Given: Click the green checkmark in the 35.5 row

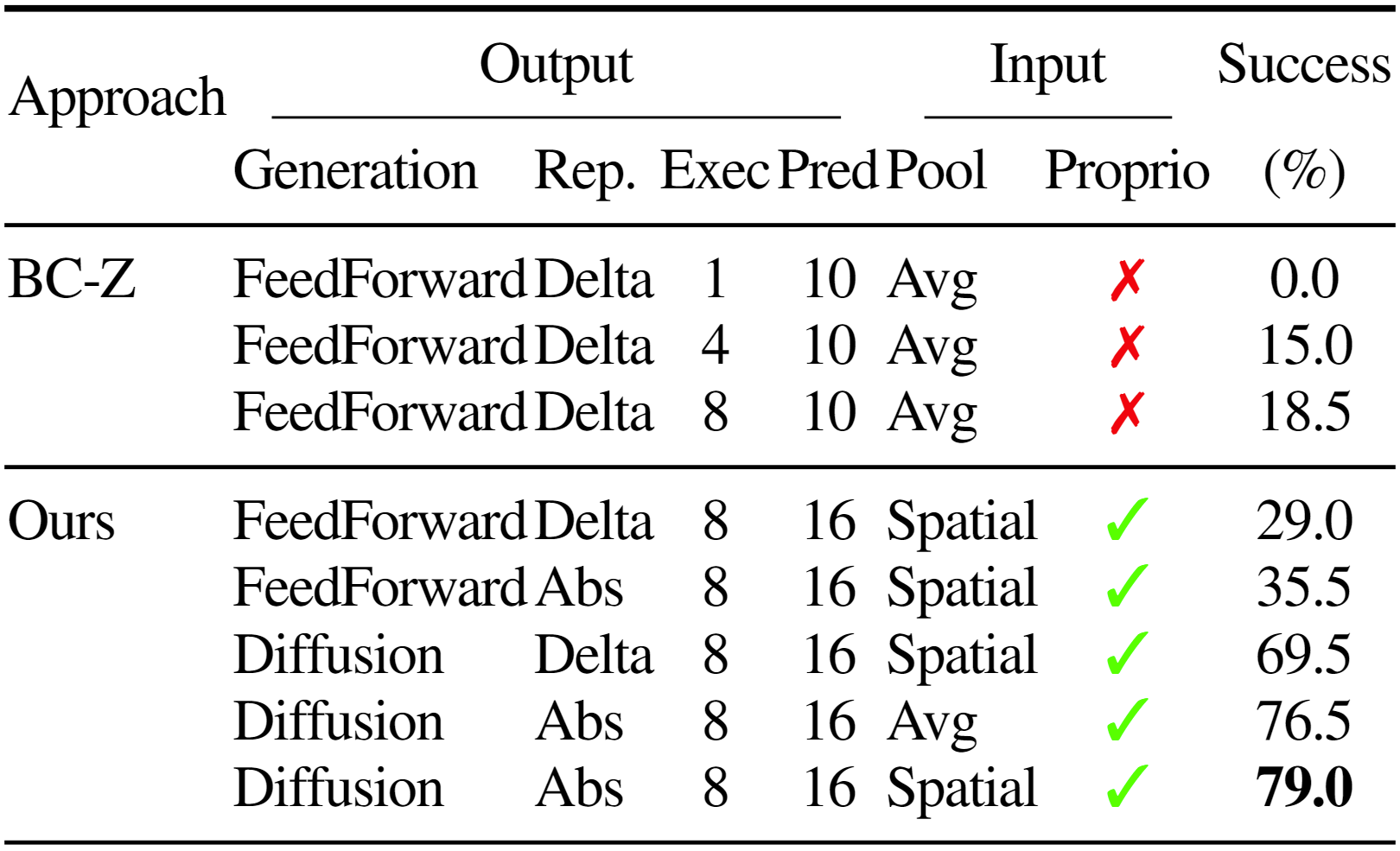Looking at the screenshot, I should coord(1128,587).
